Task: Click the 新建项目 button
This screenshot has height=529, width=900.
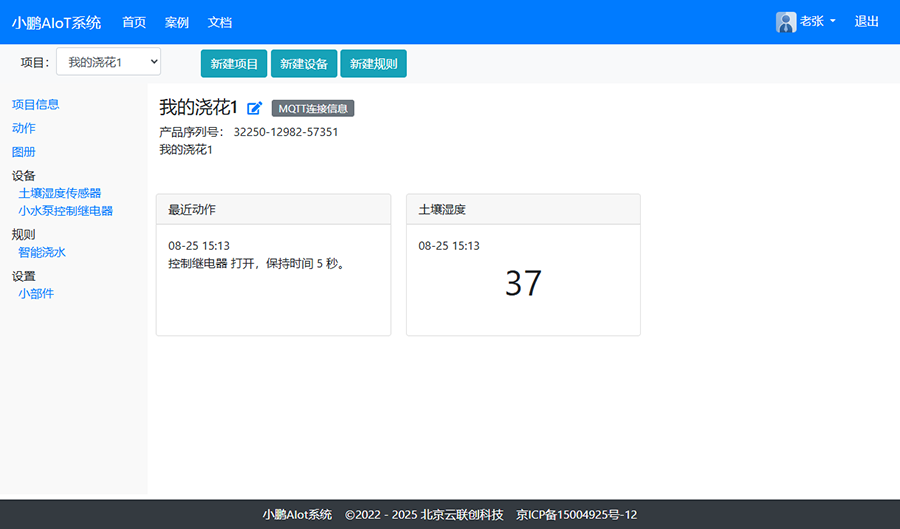Action: 234,64
